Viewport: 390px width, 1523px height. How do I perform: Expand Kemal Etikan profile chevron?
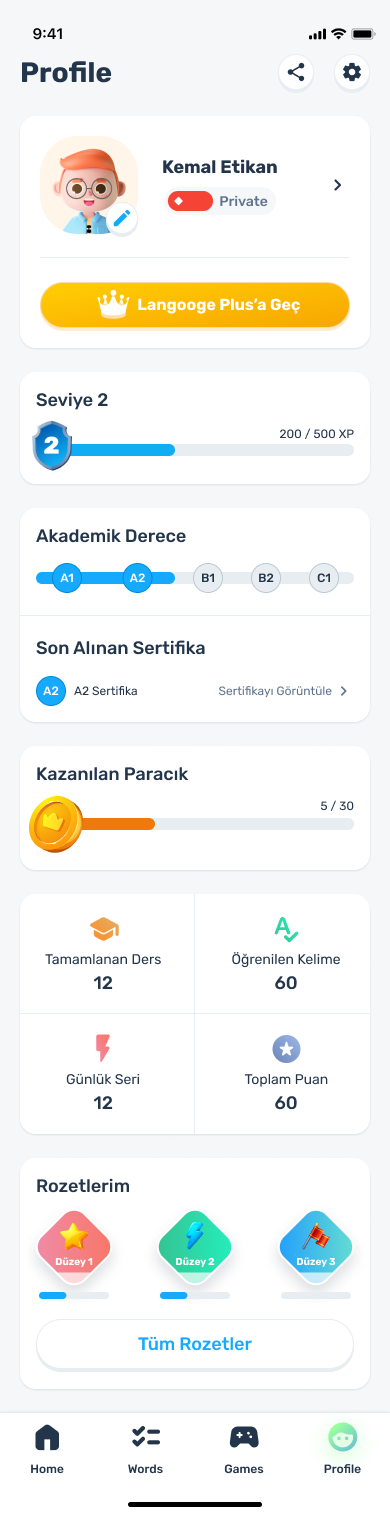[x=337, y=185]
